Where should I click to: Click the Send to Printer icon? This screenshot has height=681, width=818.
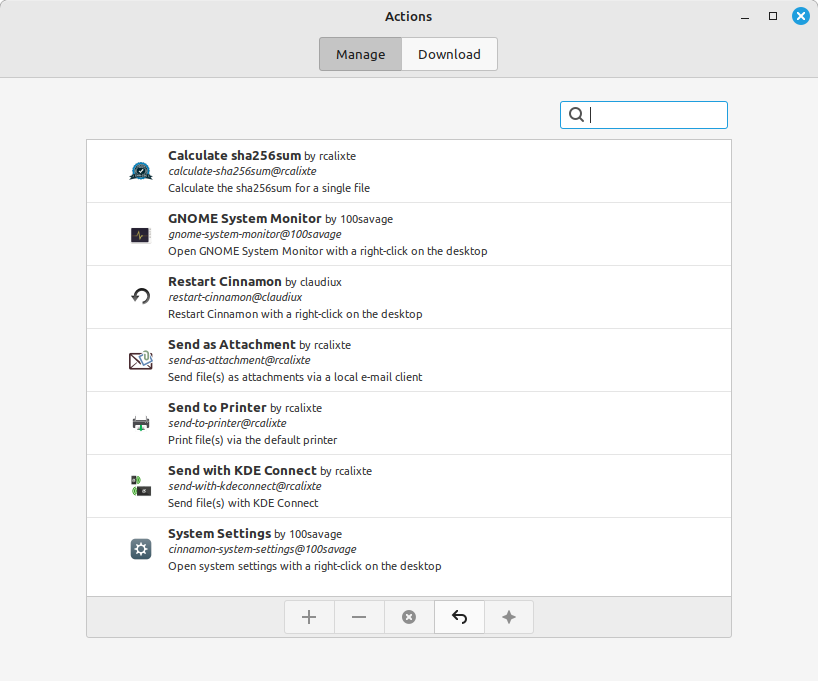[x=140, y=423]
